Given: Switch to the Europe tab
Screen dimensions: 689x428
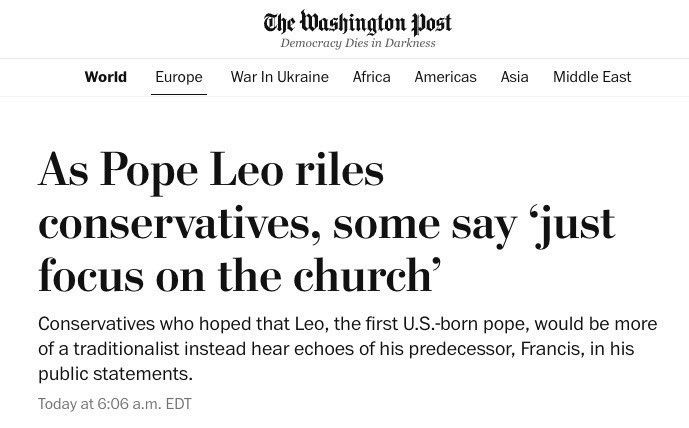Looking at the screenshot, I should pos(179,77).
